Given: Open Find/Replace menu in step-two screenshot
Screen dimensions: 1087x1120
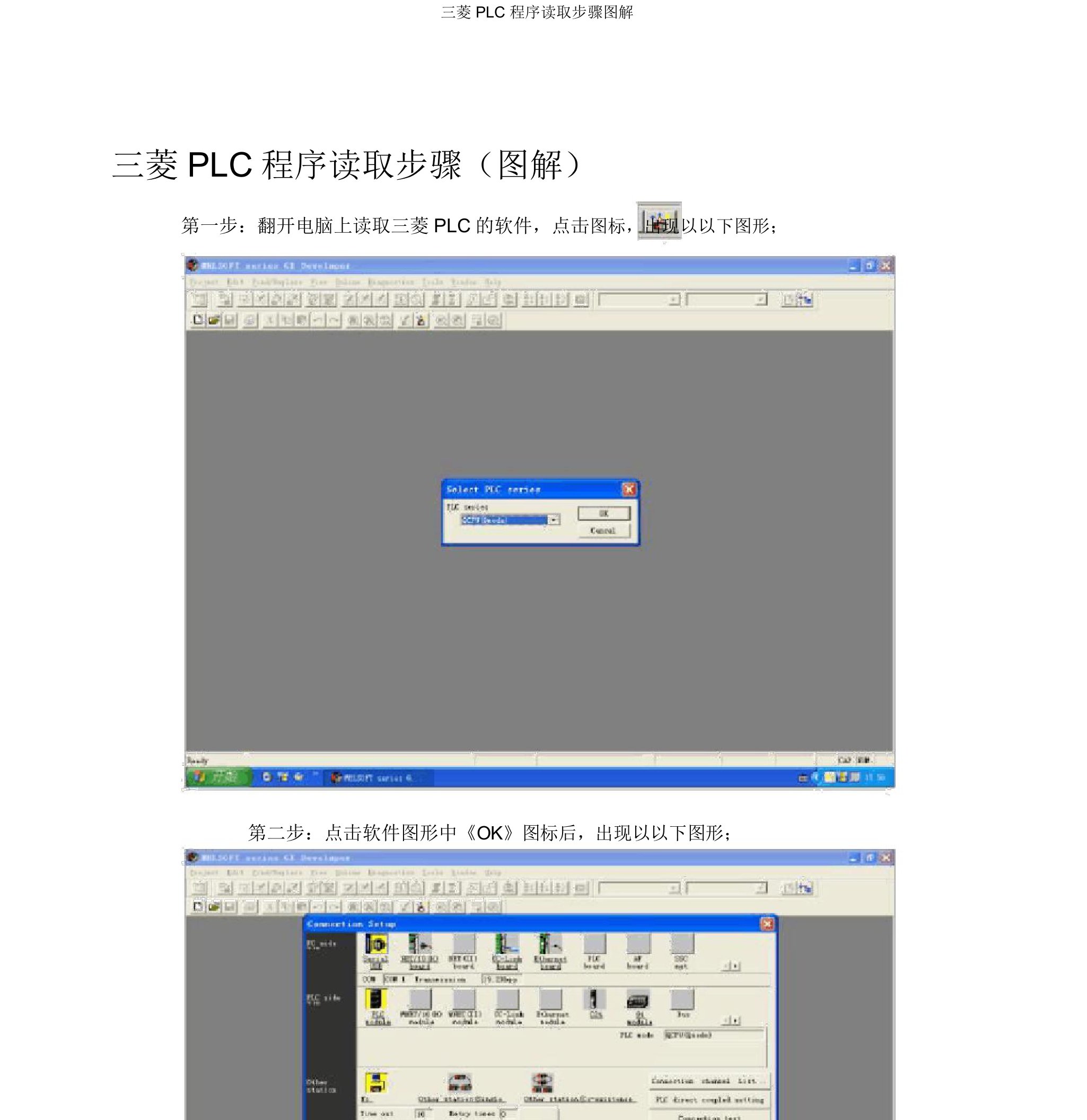Looking at the screenshot, I should [x=277, y=872].
